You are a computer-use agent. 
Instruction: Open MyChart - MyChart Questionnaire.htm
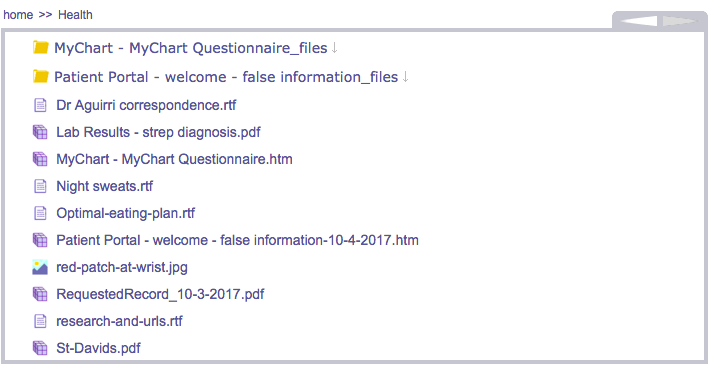pyautogui.click(x=174, y=159)
